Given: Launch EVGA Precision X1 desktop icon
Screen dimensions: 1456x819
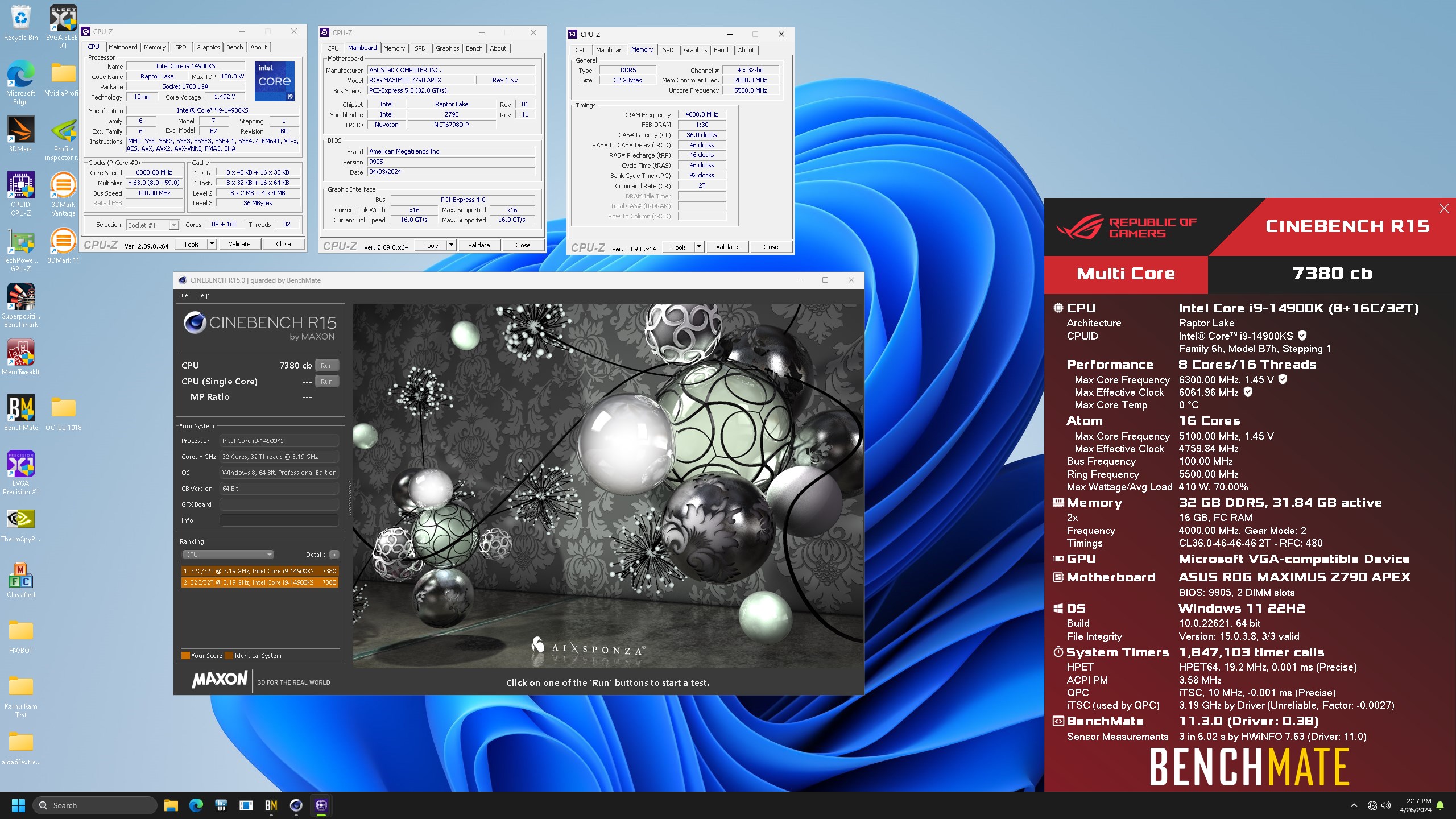Looking at the screenshot, I should coord(20,473).
